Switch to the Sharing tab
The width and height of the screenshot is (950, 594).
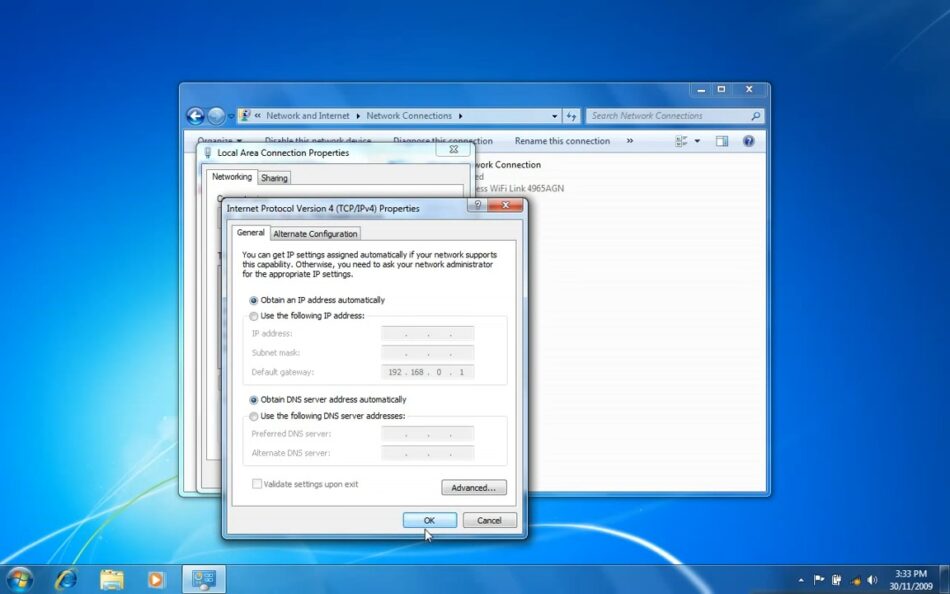pyautogui.click(x=274, y=177)
